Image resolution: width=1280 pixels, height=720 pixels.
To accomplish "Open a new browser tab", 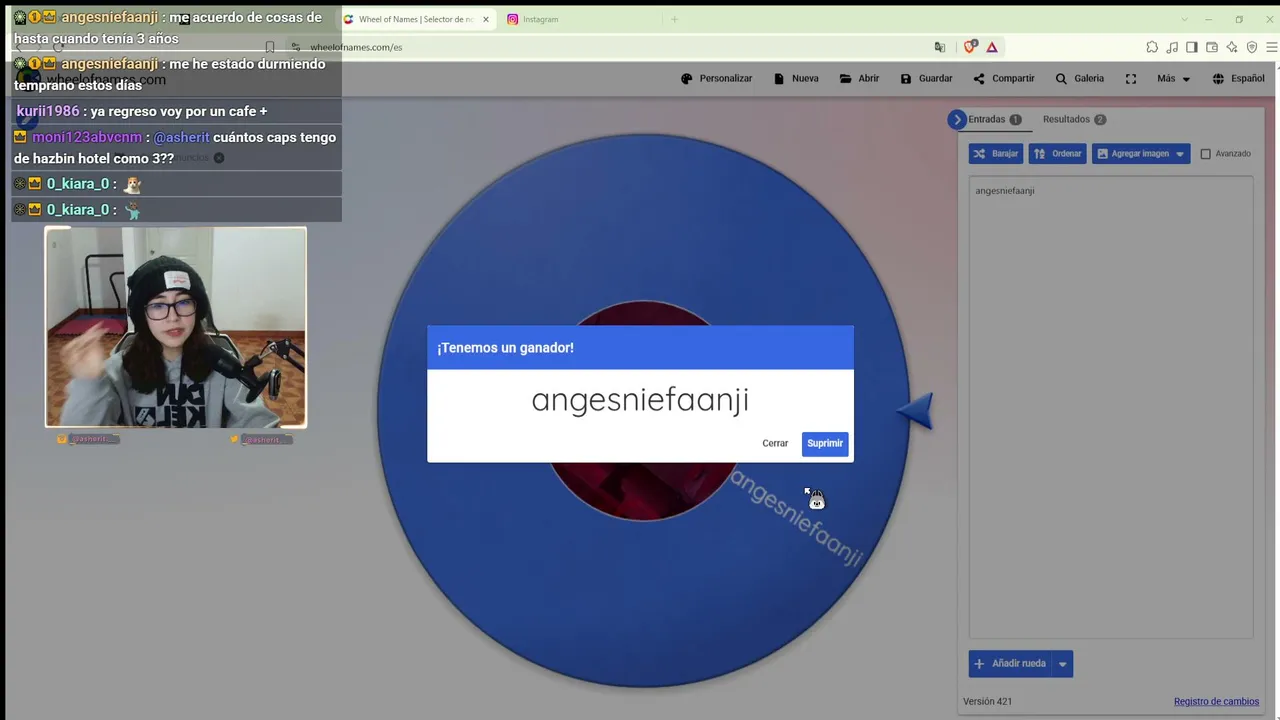I will (674, 19).
